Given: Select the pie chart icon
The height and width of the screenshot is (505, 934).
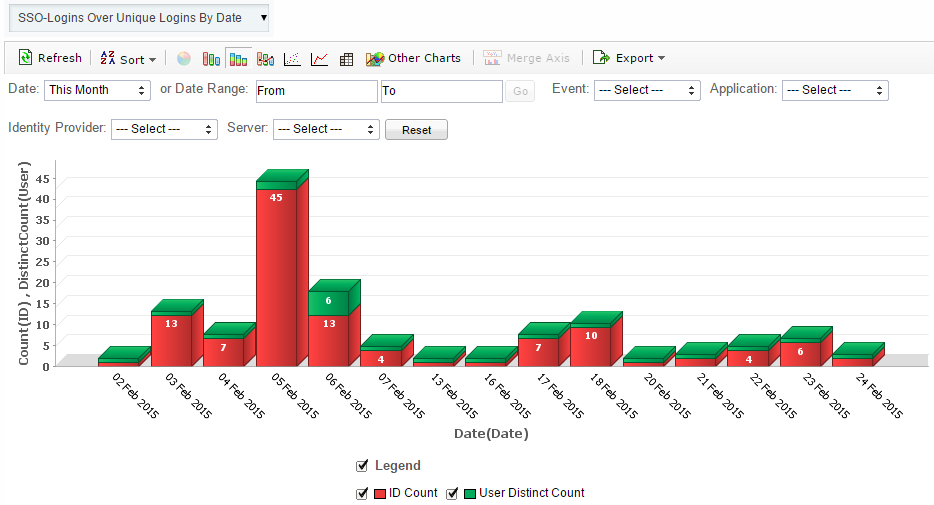Looking at the screenshot, I should tap(184, 59).
